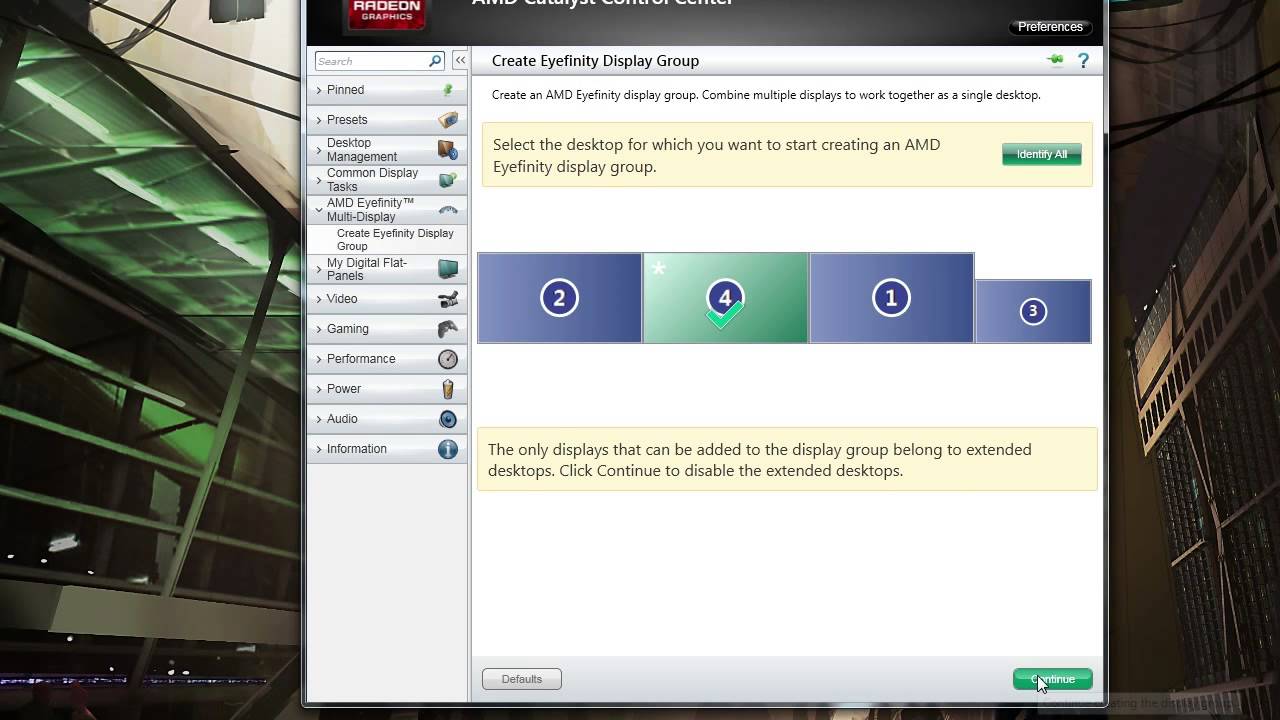Image resolution: width=1280 pixels, height=720 pixels.
Task: Select display 3 desktop tile
Action: [x=1033, y=311]
